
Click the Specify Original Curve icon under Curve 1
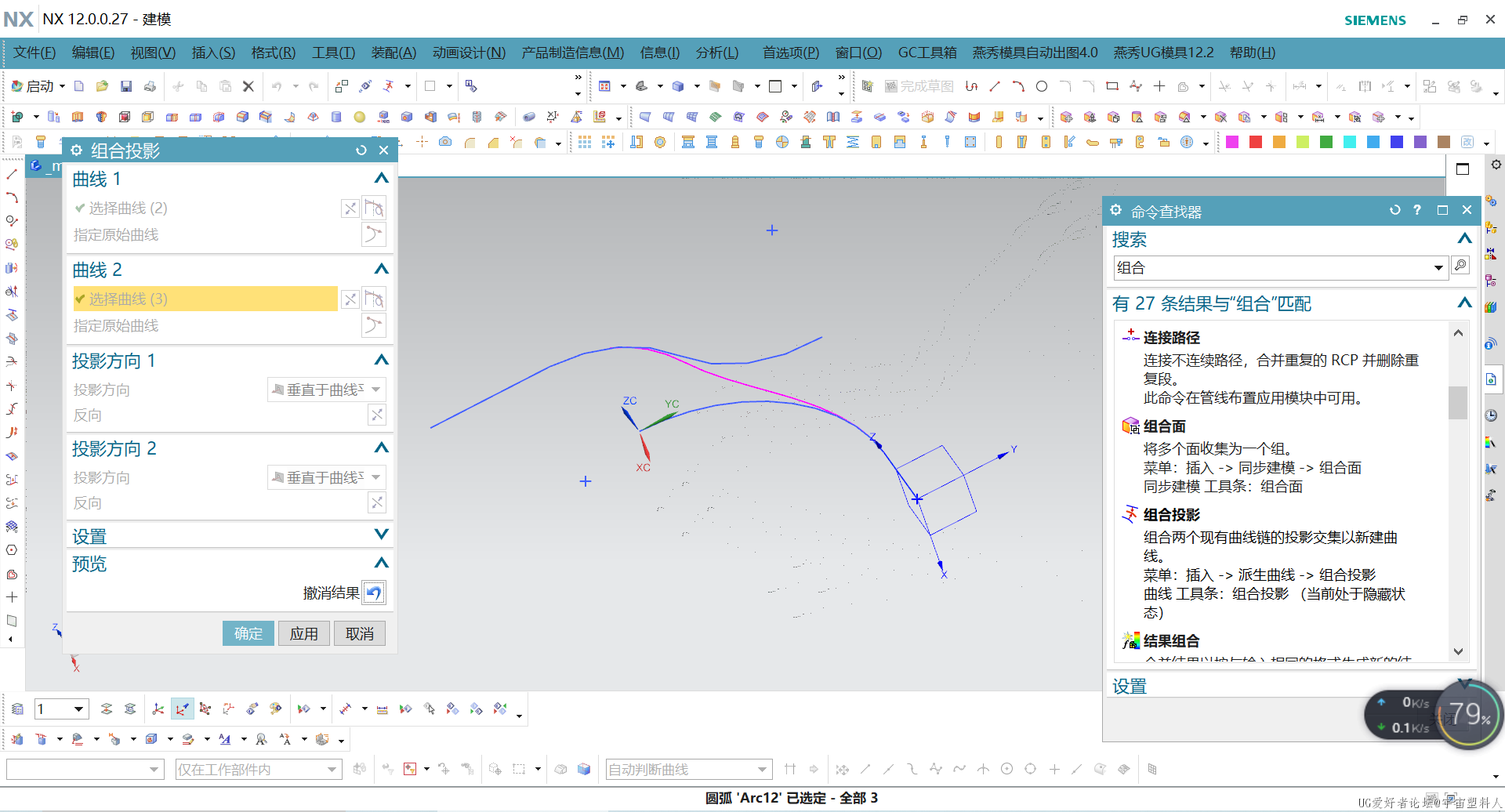374,234
